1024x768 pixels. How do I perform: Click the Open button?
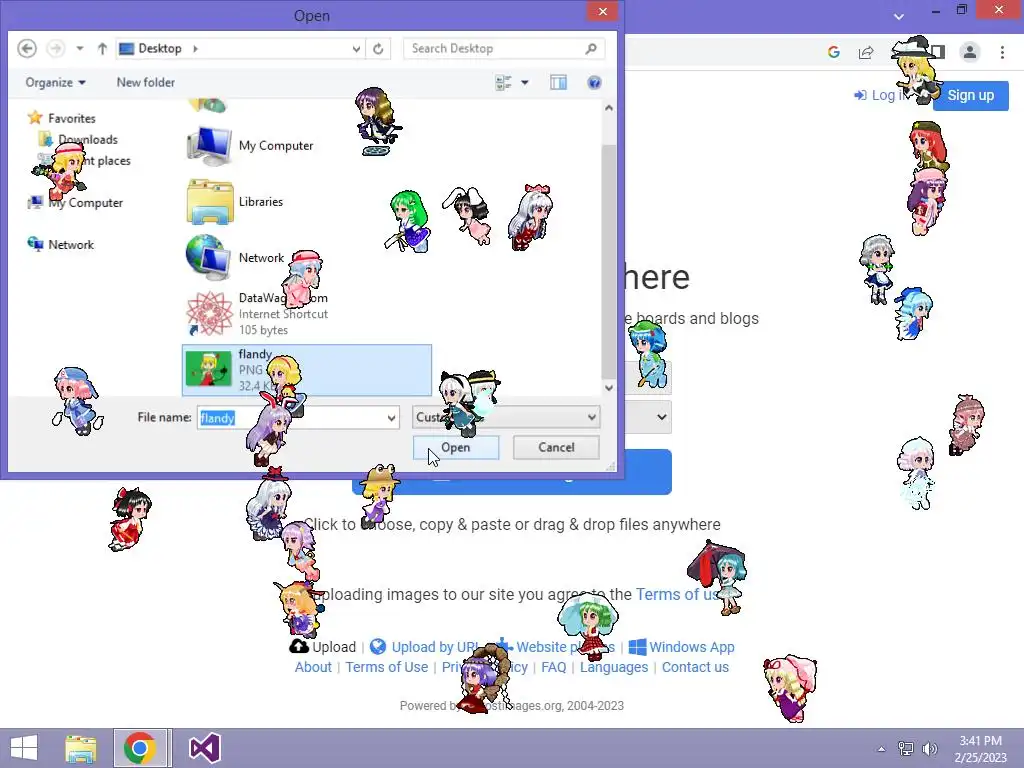[x=456, y=447]
